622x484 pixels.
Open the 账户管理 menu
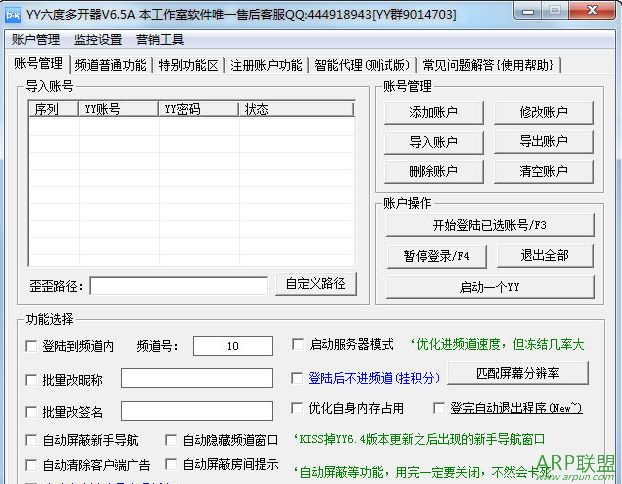[x=36, y=40]
